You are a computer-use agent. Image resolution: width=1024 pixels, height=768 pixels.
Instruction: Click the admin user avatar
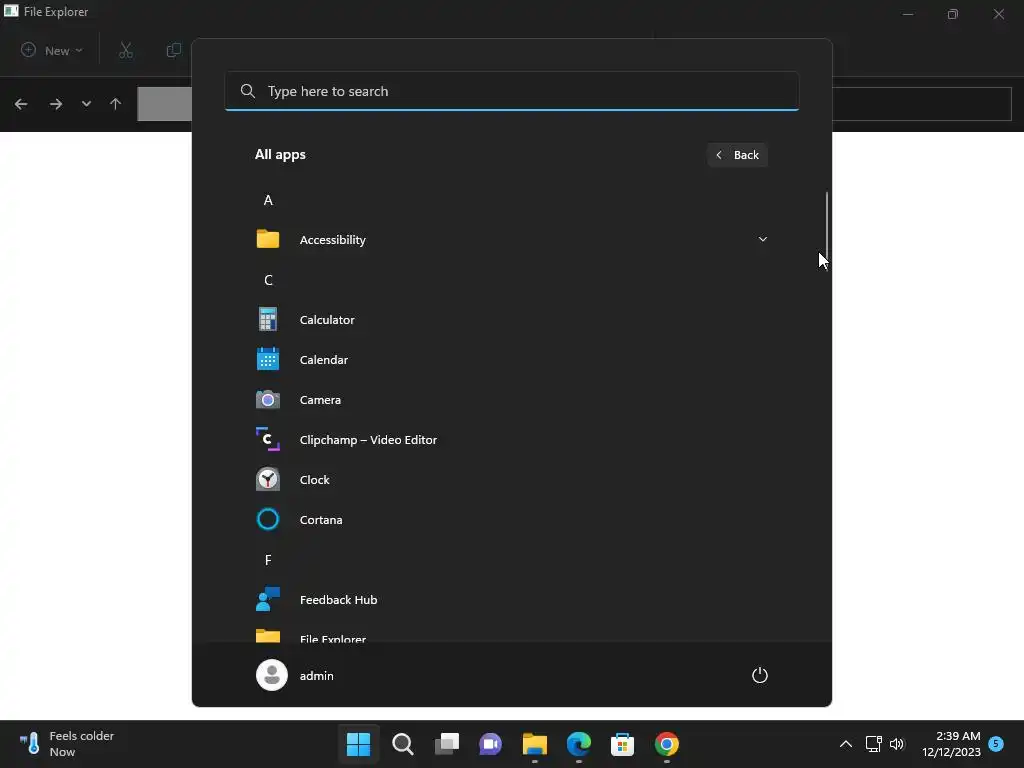[272, 675]
